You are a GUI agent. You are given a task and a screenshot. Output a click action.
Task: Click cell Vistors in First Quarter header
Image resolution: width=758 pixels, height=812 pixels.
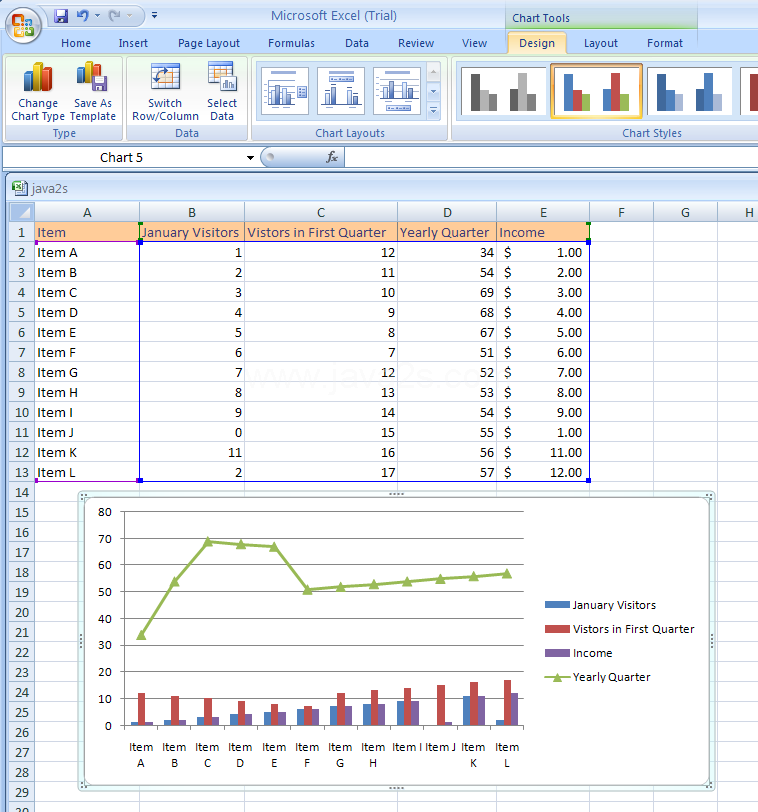[x=321, y=233]
